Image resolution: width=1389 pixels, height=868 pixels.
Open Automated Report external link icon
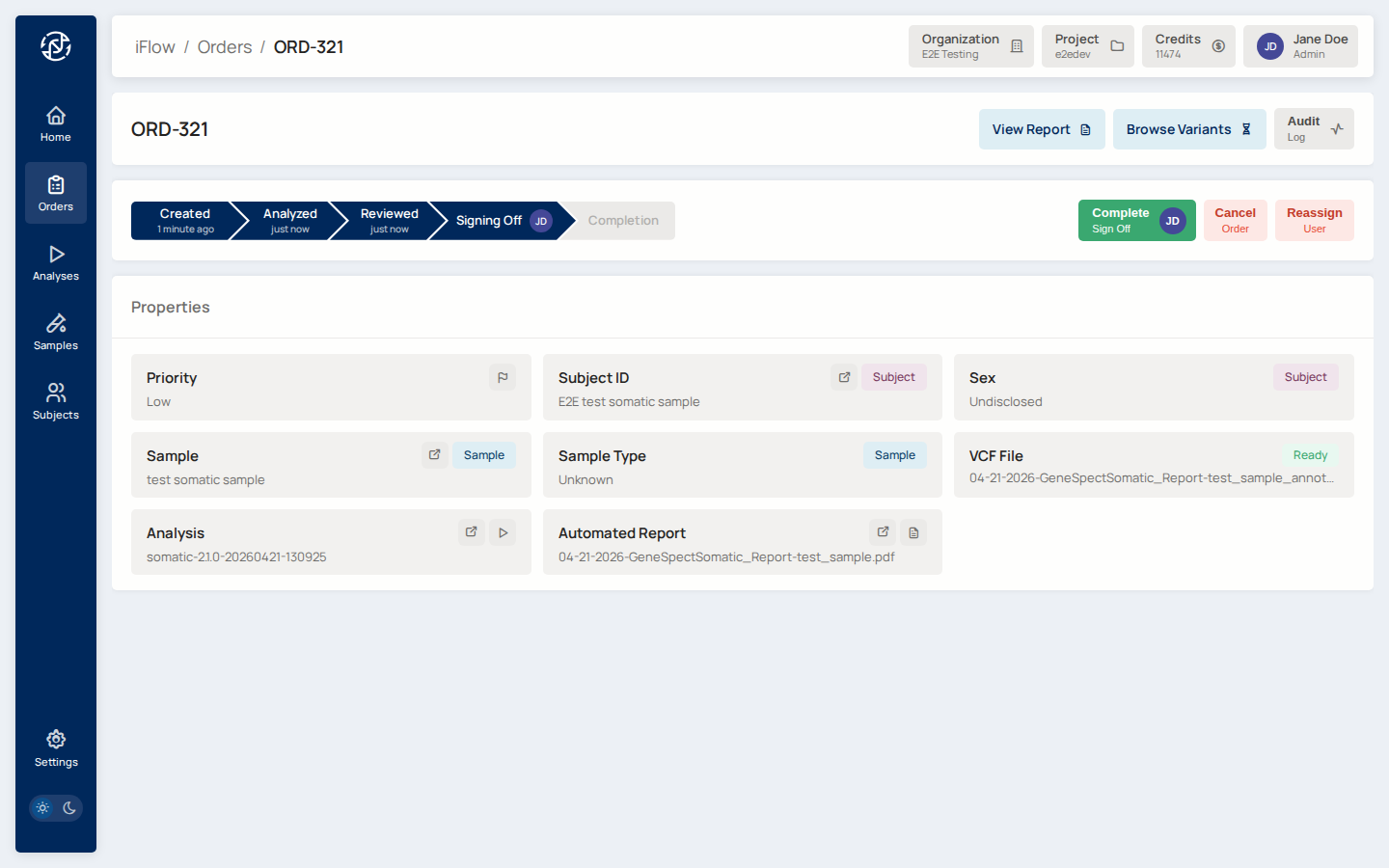tap(883, 532)
